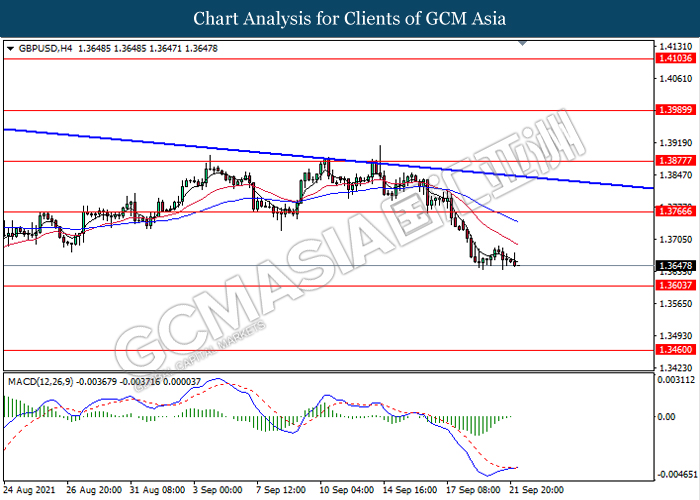This screenshot has height=500, width=700.
Task: Click the Chart Analysis for Clients of GCM Asia title
Action: point(350,19)
